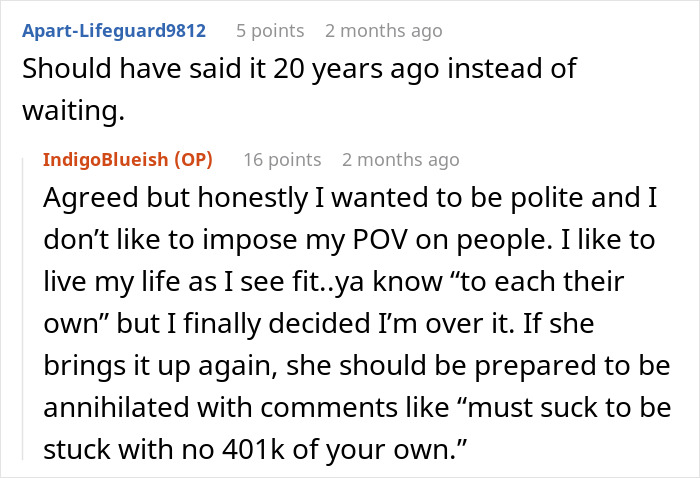The image size is (700, 478).
Task: Click the word 'waiting.' in the first comment
Action: (73, 111)
